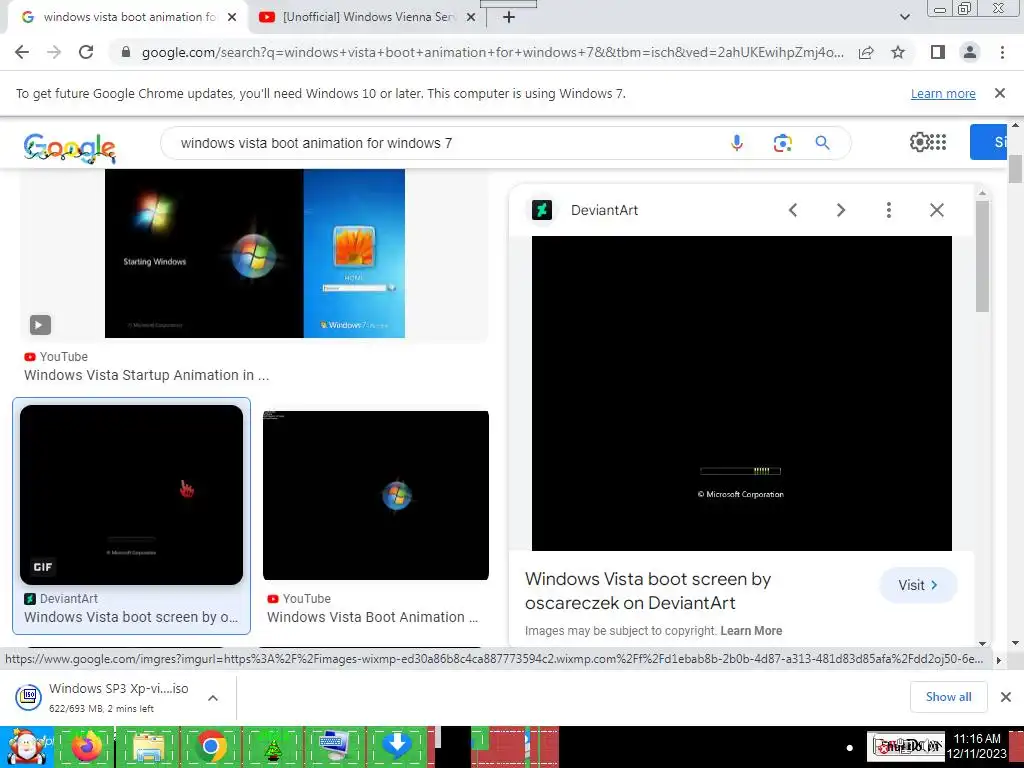Click the Google search text box
The height and width of the screenshot is (768, 1024).
click(x=444, y=143)
